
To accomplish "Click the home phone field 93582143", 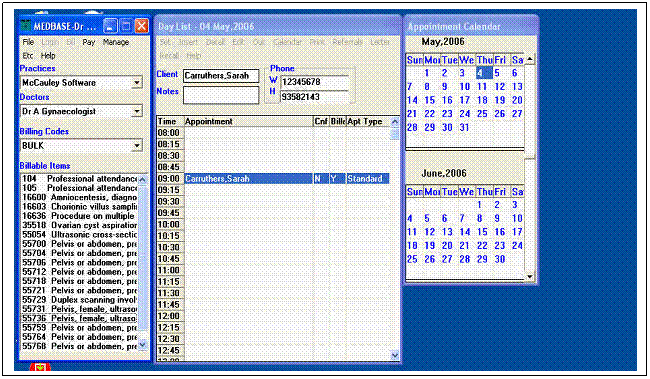I will pos(315,97).
